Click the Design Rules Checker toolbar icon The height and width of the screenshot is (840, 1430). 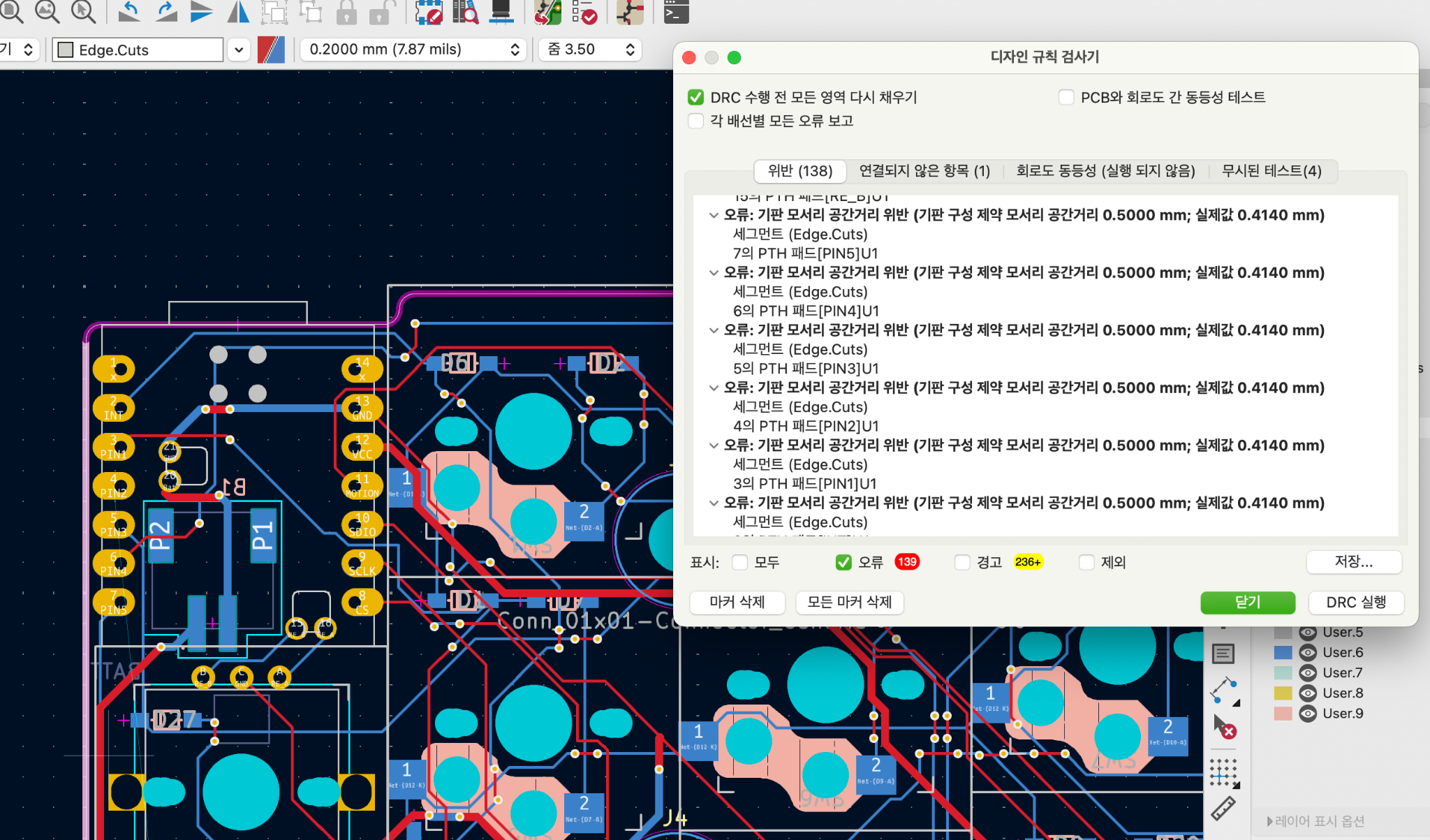(x=584, y=12)
